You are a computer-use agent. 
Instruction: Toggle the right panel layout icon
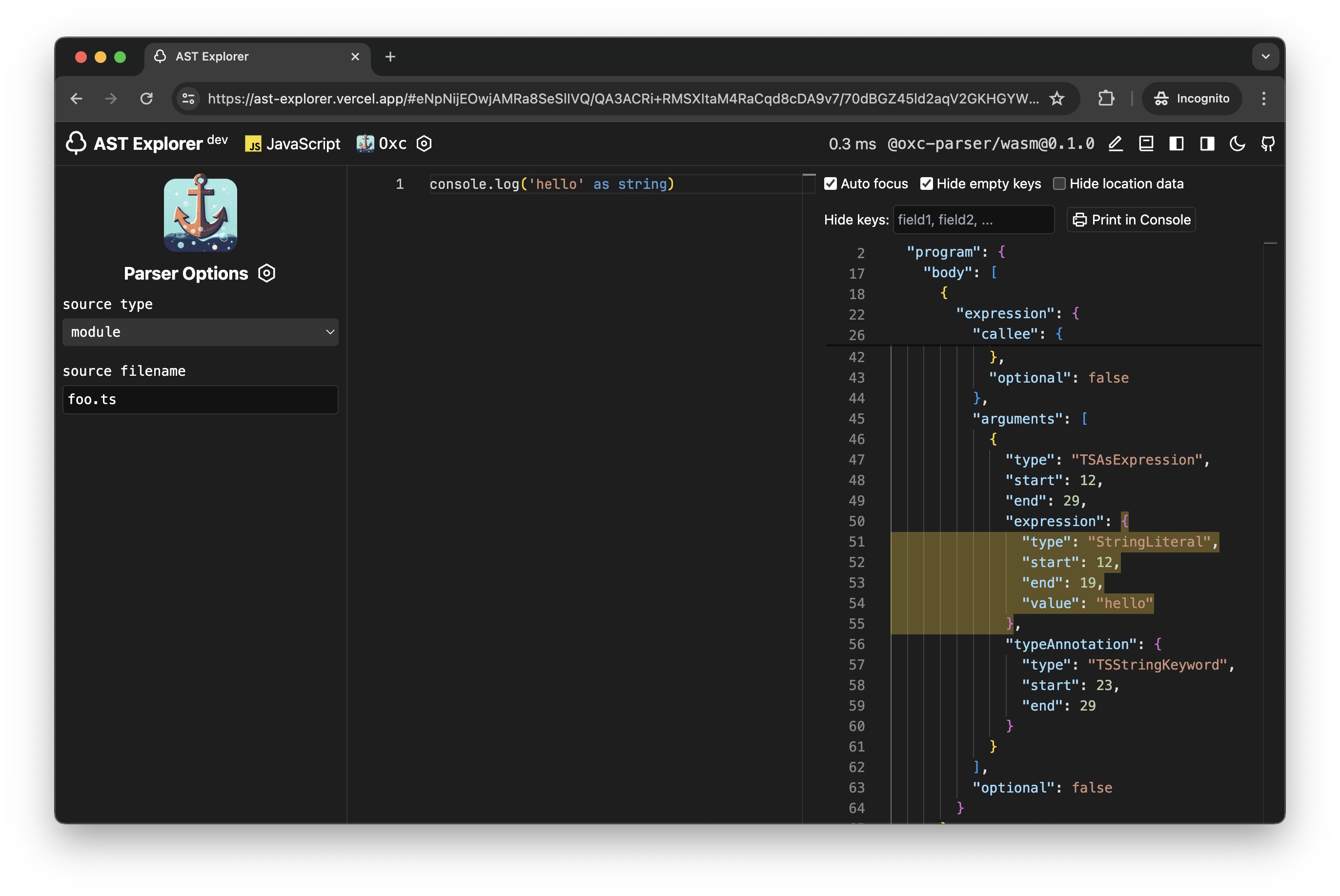(1207, 143)
